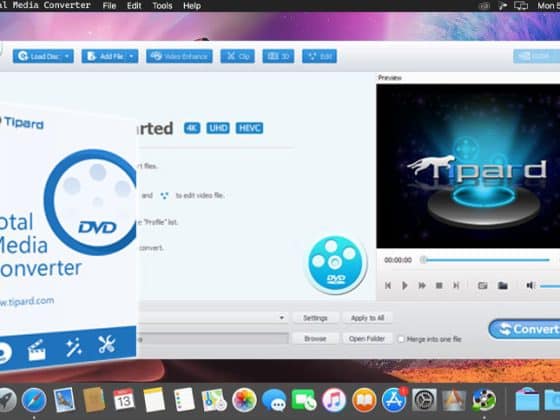Open the Video Enhance tool
Screen dimensions: 560x420
(179, 56)
